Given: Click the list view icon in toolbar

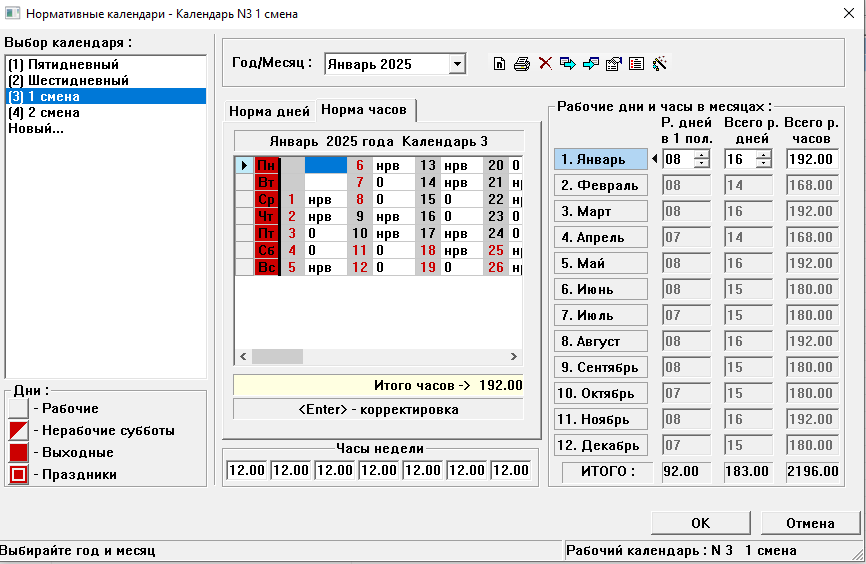Looking at the screenshot, I should [x=636, y=64].
